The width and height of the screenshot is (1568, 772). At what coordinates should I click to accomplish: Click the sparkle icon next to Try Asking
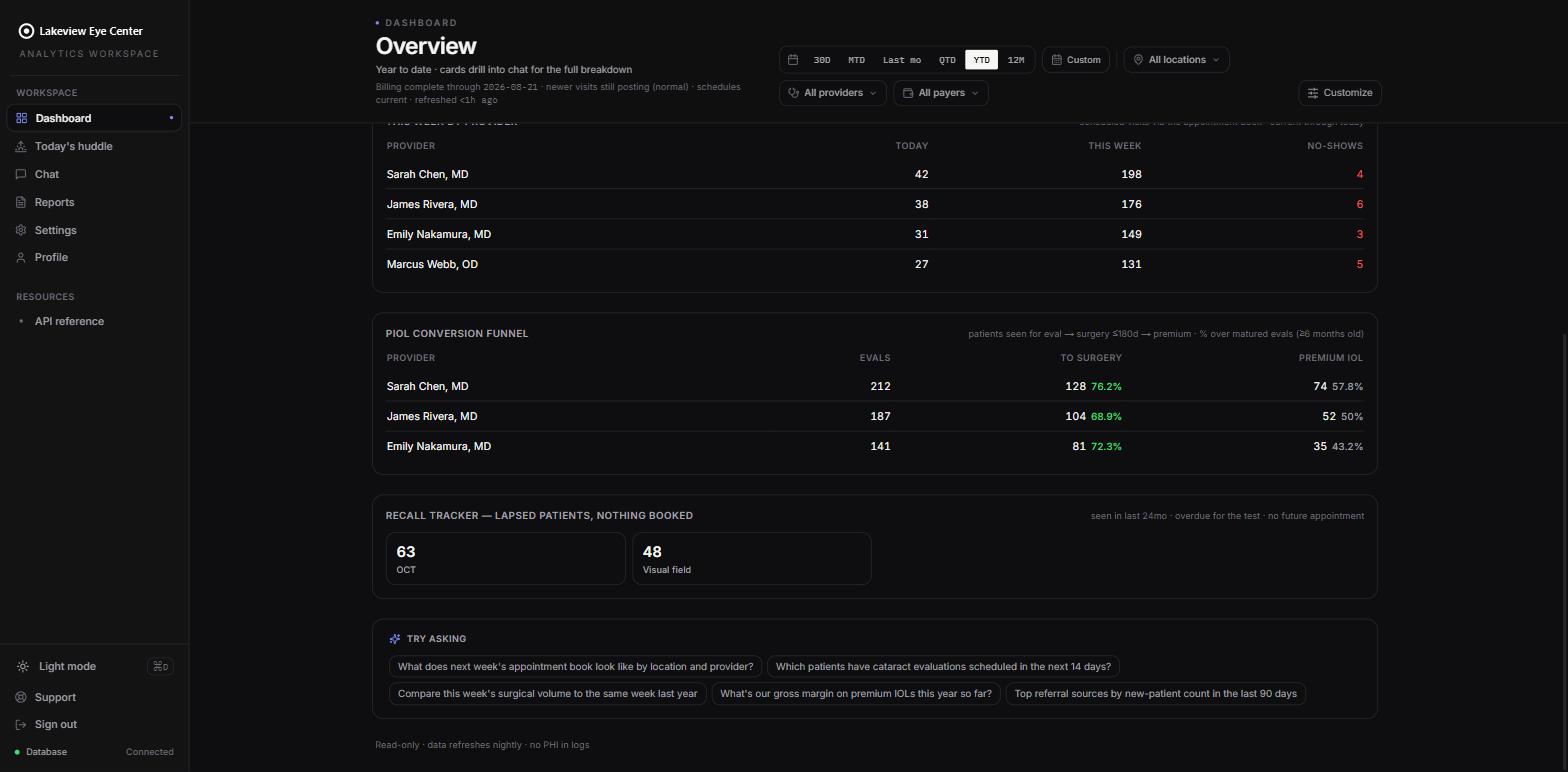395,639
